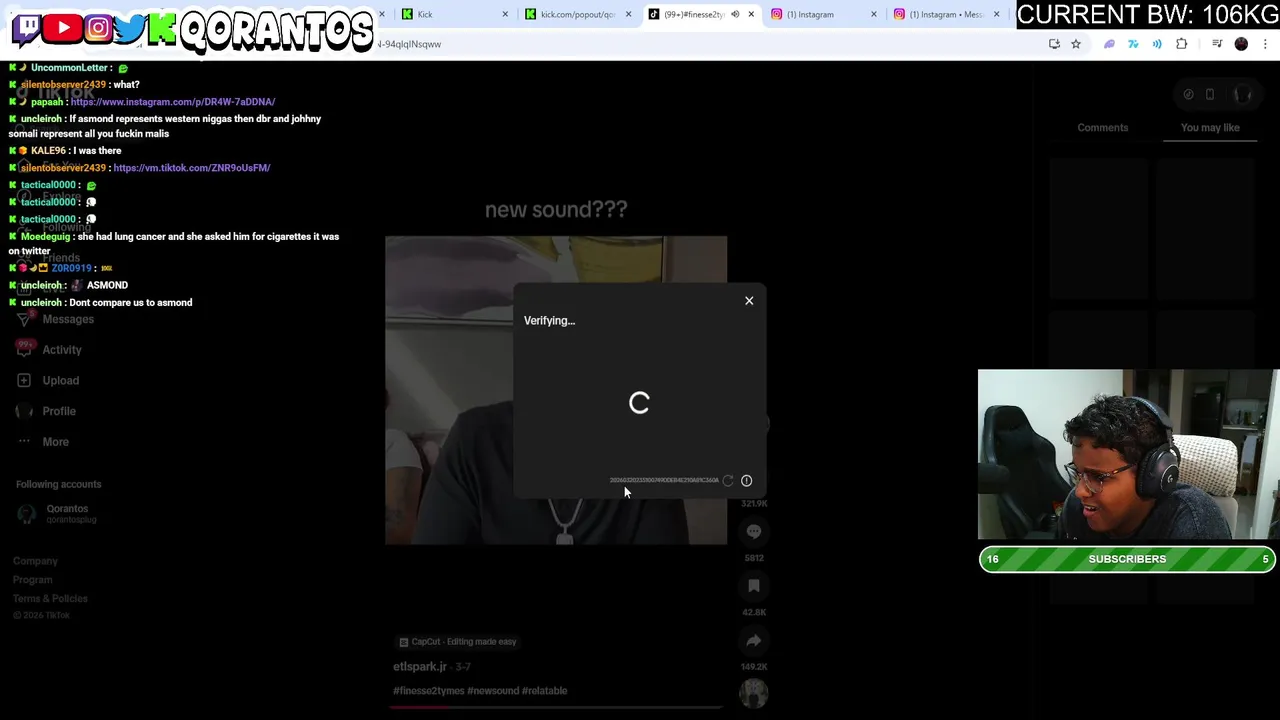Click the Messages sidebar icon

(x=24, y=319)
